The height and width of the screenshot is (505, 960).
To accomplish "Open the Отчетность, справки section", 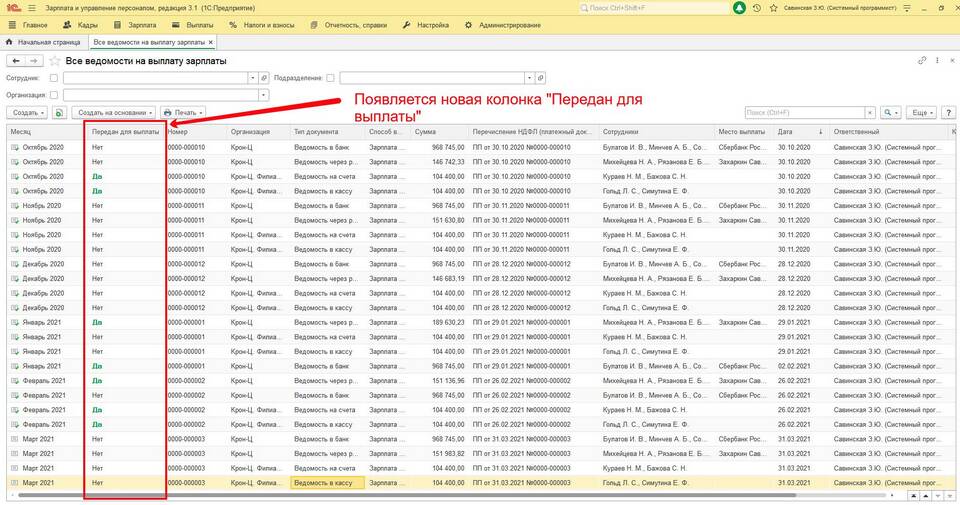I will [x=349, y=25].
